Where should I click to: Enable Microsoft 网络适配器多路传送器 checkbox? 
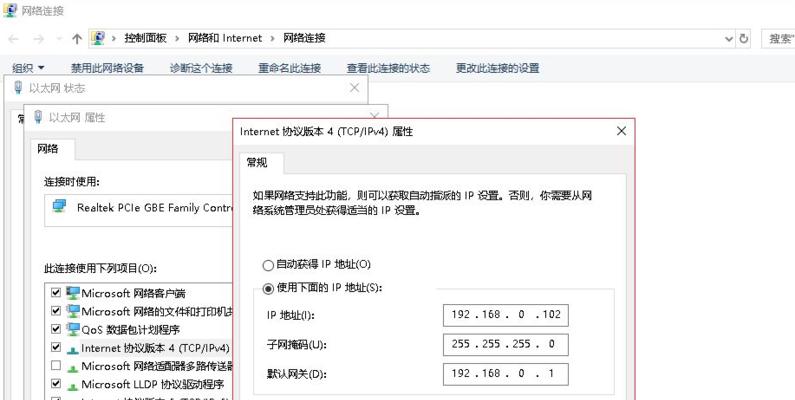(x=56, y=366)
